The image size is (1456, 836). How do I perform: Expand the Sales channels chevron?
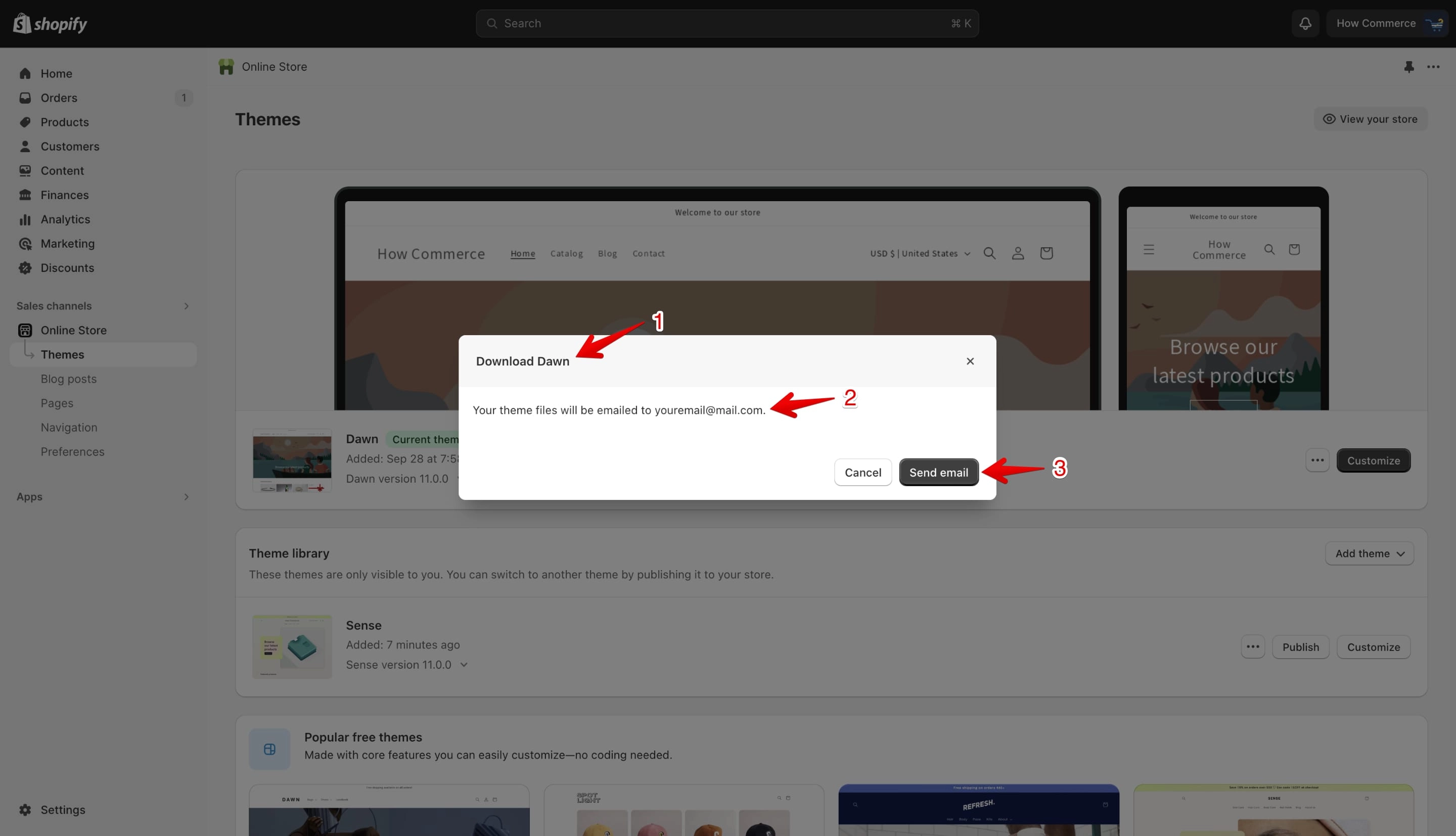coord(186,306)
